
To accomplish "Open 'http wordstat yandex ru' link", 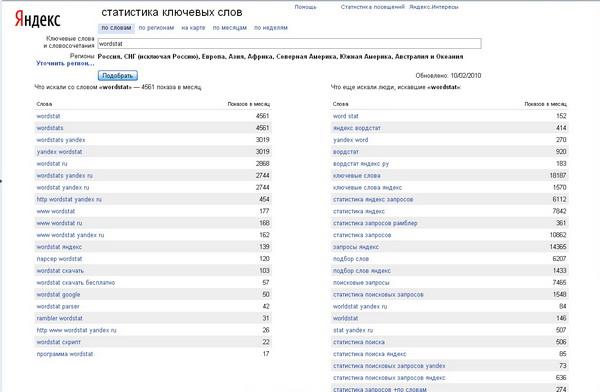I will [69, 199].
